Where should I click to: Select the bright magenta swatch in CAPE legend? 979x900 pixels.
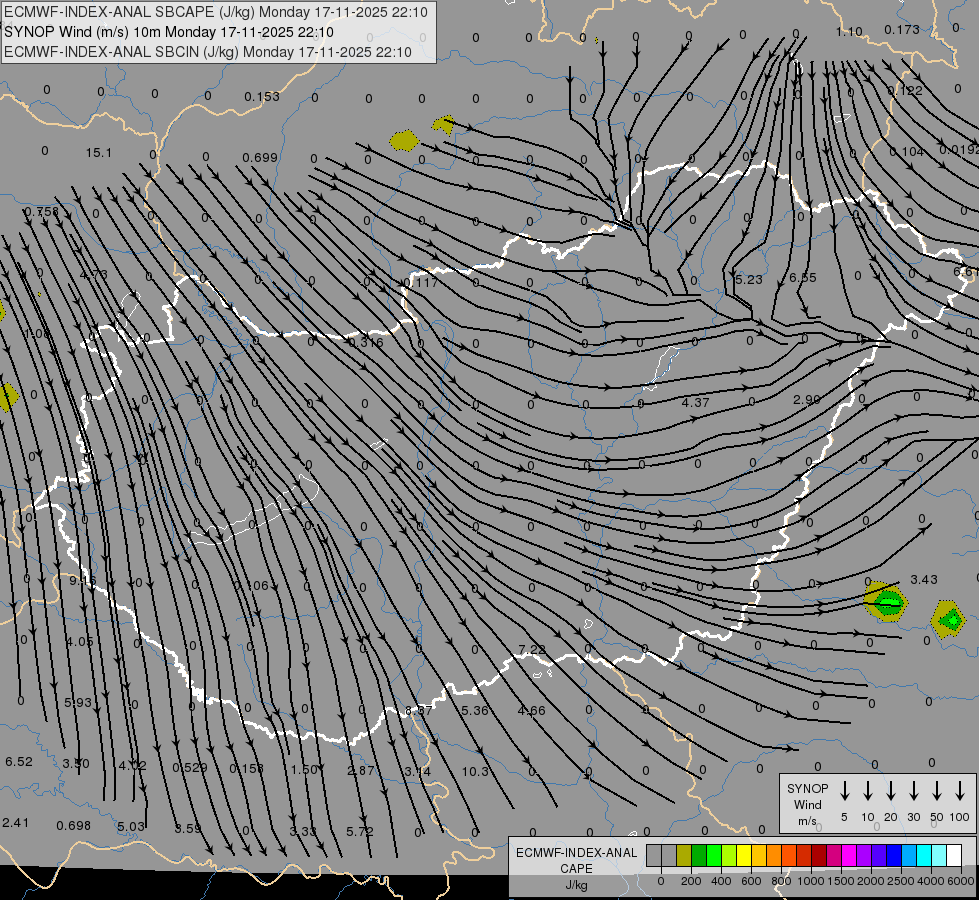[849, 856]
